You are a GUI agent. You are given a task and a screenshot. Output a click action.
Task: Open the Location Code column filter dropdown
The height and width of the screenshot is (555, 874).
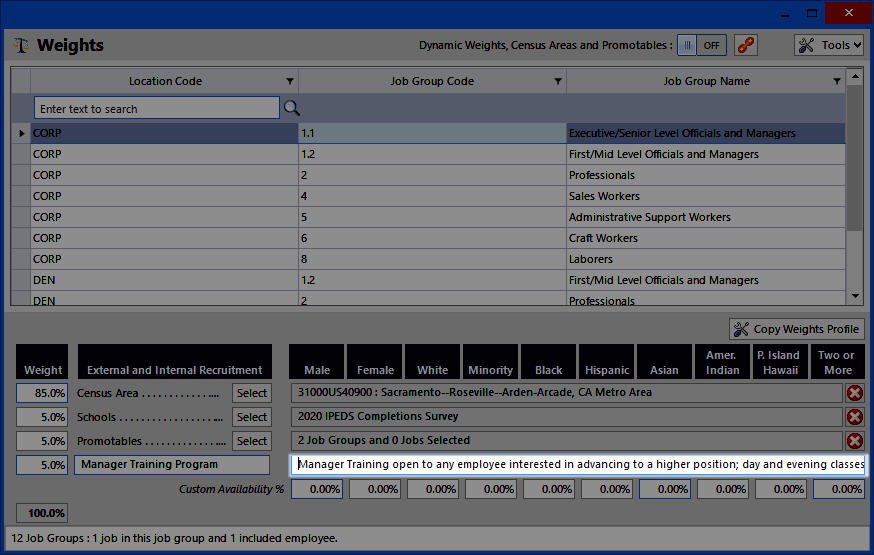[x=290, y=81]
